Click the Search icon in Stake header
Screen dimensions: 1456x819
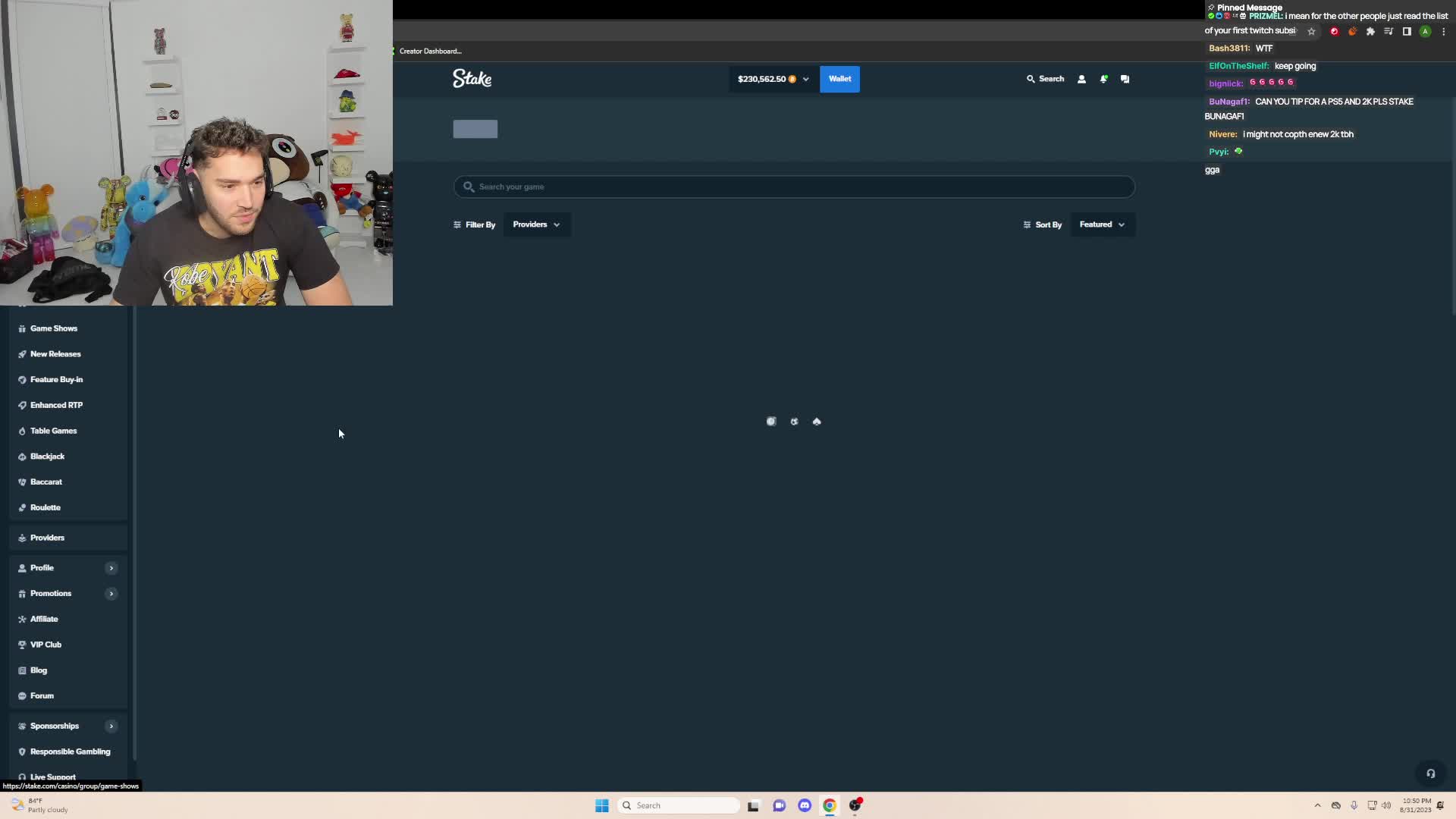pos(1046,78)
